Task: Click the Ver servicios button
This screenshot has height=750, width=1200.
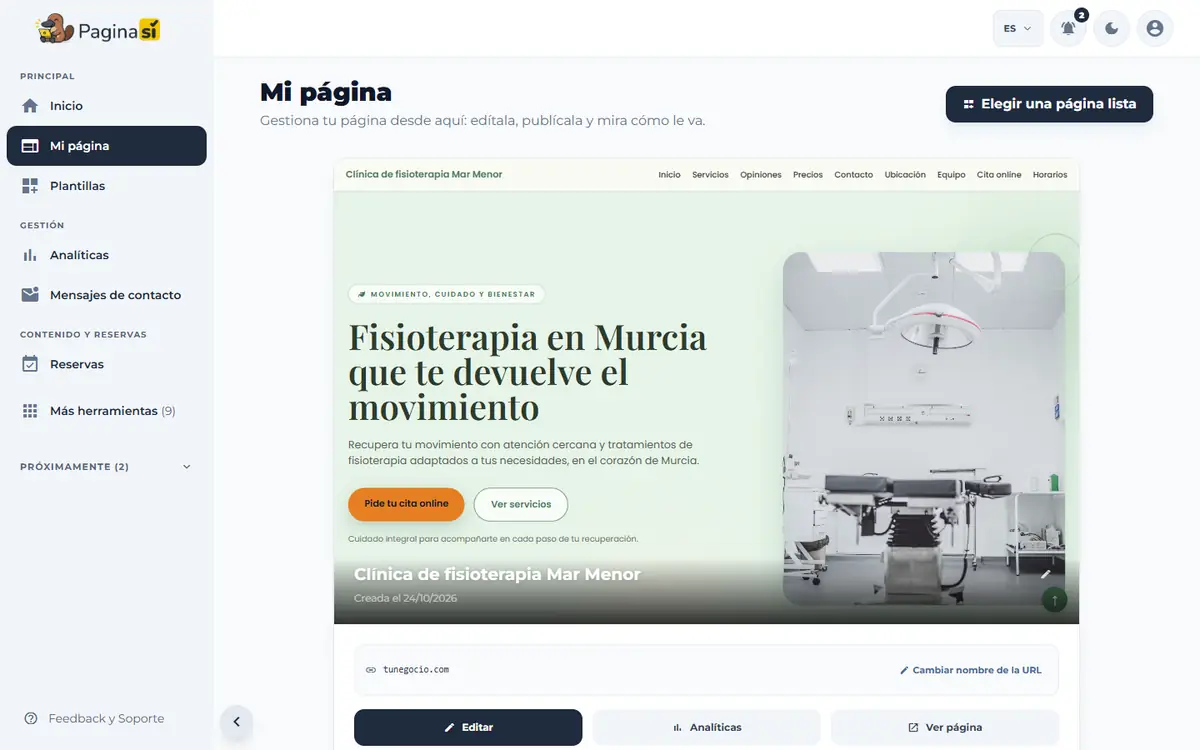Action: click(521, 504)
